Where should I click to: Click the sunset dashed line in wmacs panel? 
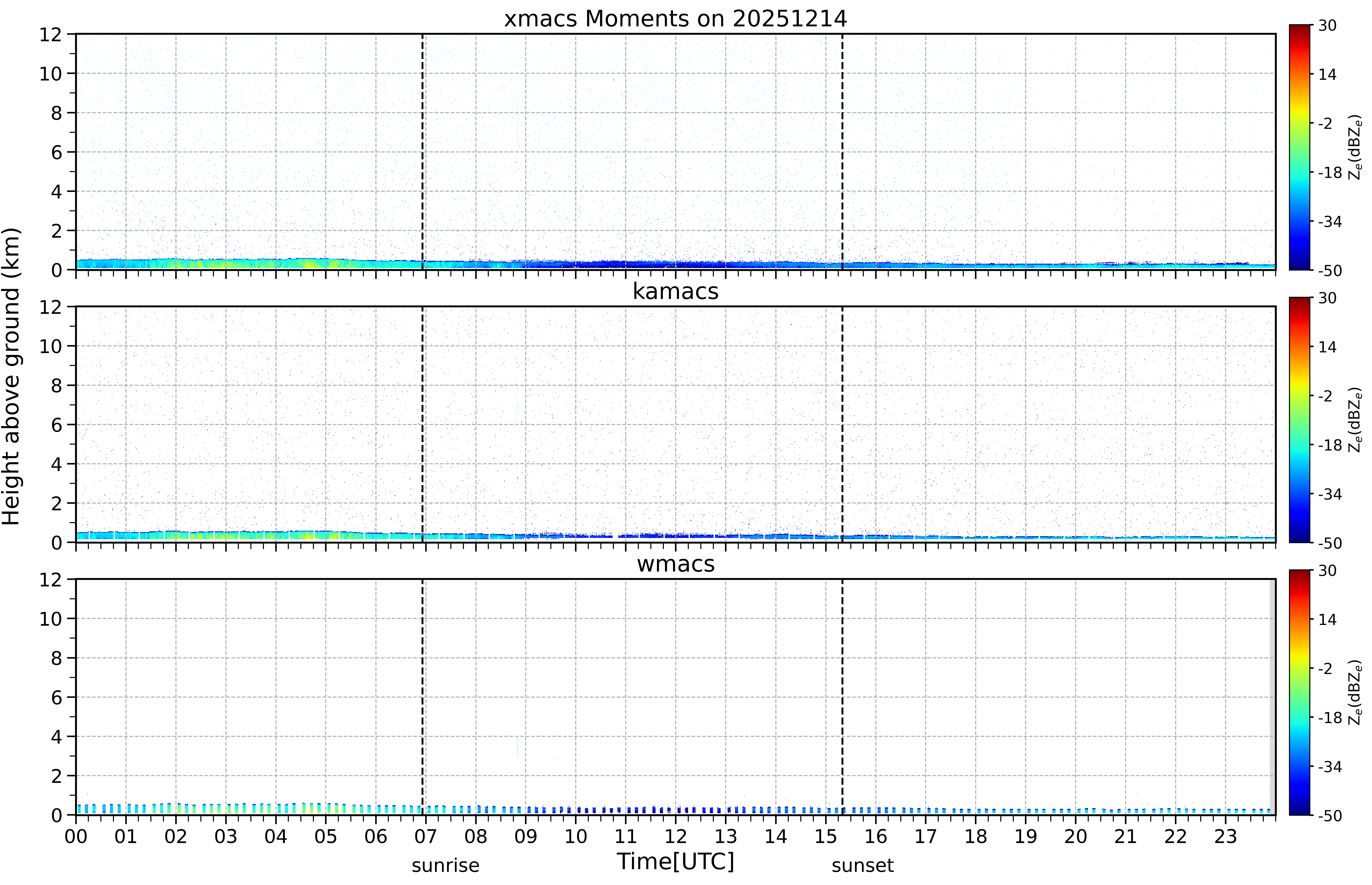843,697
